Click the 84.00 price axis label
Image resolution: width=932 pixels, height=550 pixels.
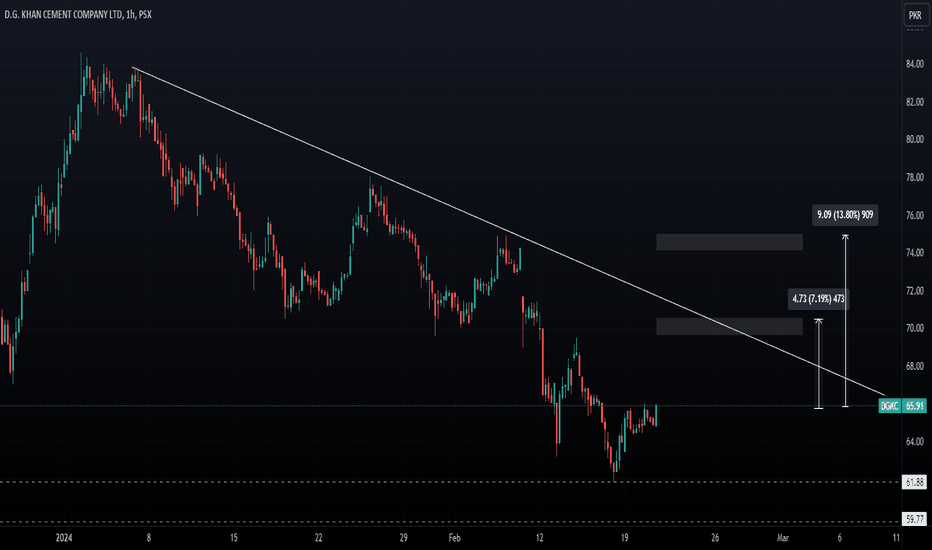tap(915, 64)
